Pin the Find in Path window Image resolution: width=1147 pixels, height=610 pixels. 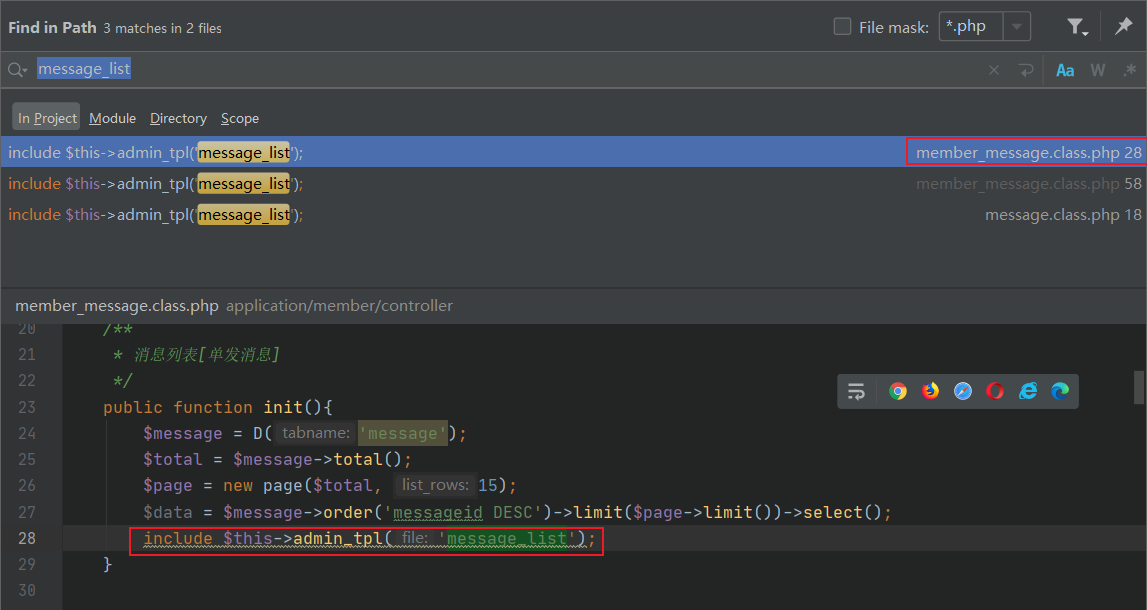(x=1123, y=27)
